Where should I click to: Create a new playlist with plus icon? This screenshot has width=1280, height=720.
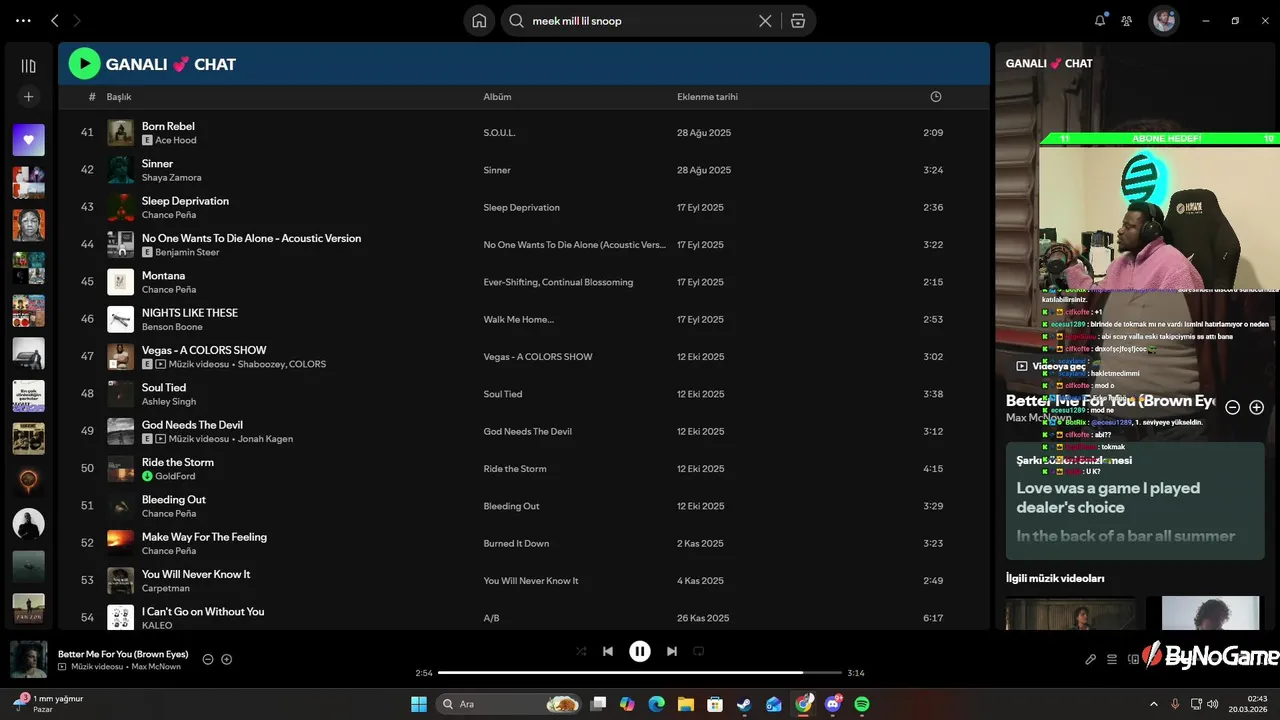(28, 97)
